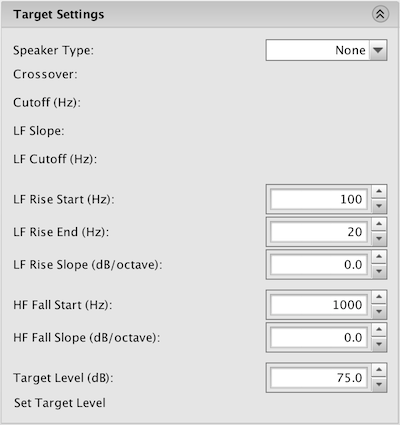The width and height of the screenshot is (400, 425).
Task: Click the LF Rise Slope input field
Action: pos(319,265)
